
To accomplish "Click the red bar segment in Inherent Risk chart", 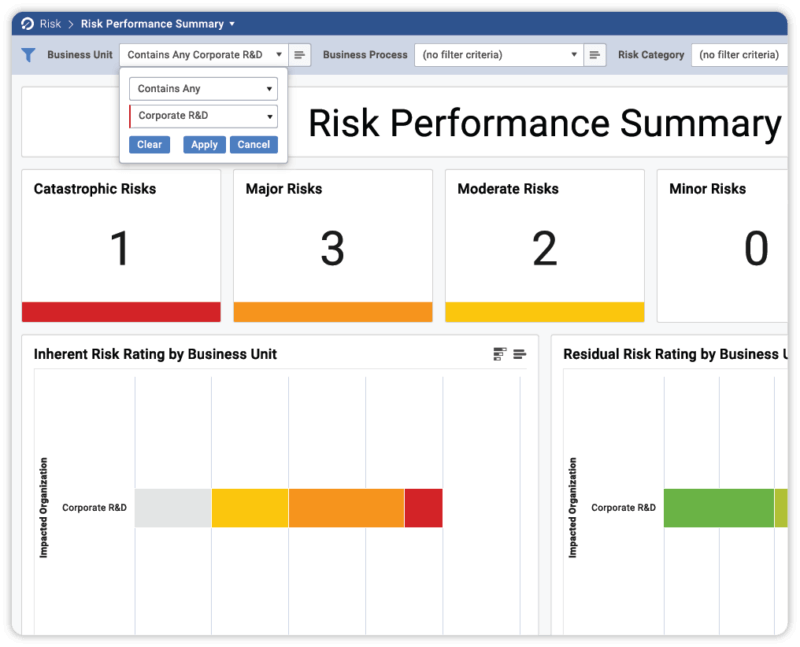I will click(423, 507).
